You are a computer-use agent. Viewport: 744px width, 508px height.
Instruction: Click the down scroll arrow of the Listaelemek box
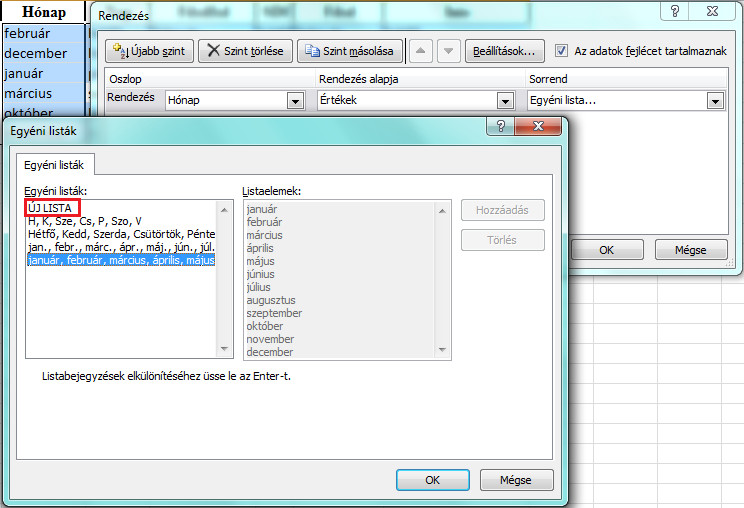442,350
